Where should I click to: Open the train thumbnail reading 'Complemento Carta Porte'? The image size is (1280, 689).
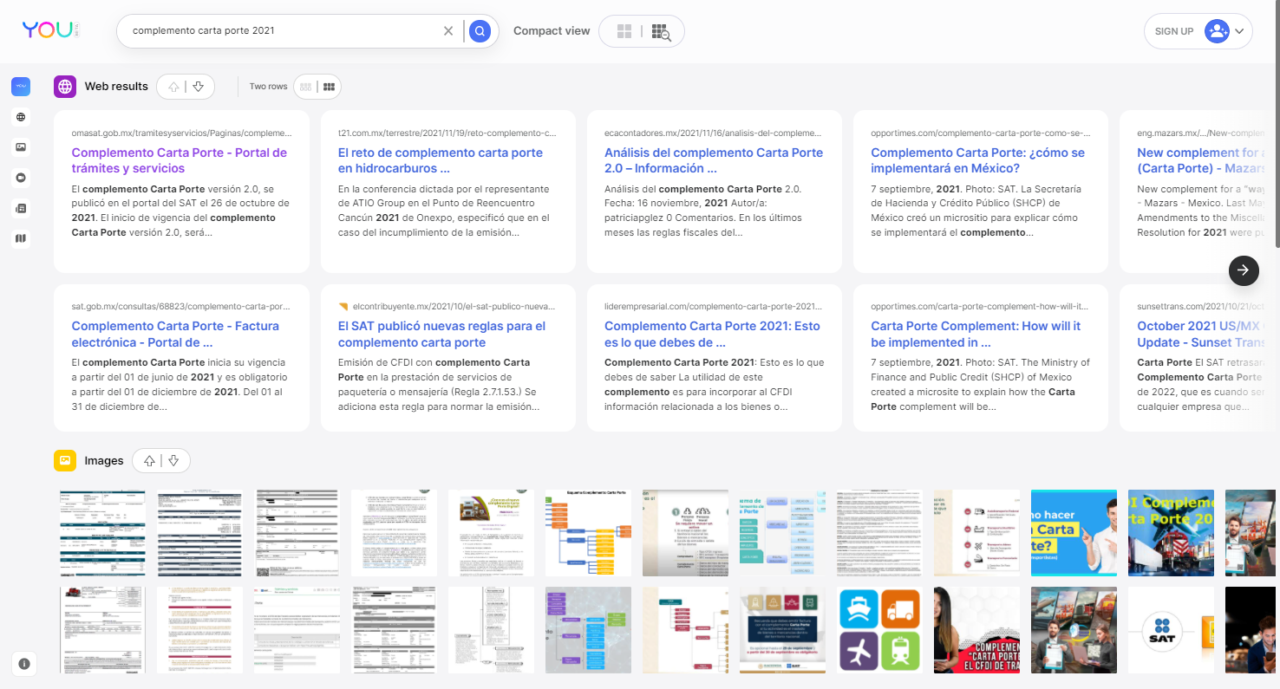pyautogui.click(x=1171, y=533)
